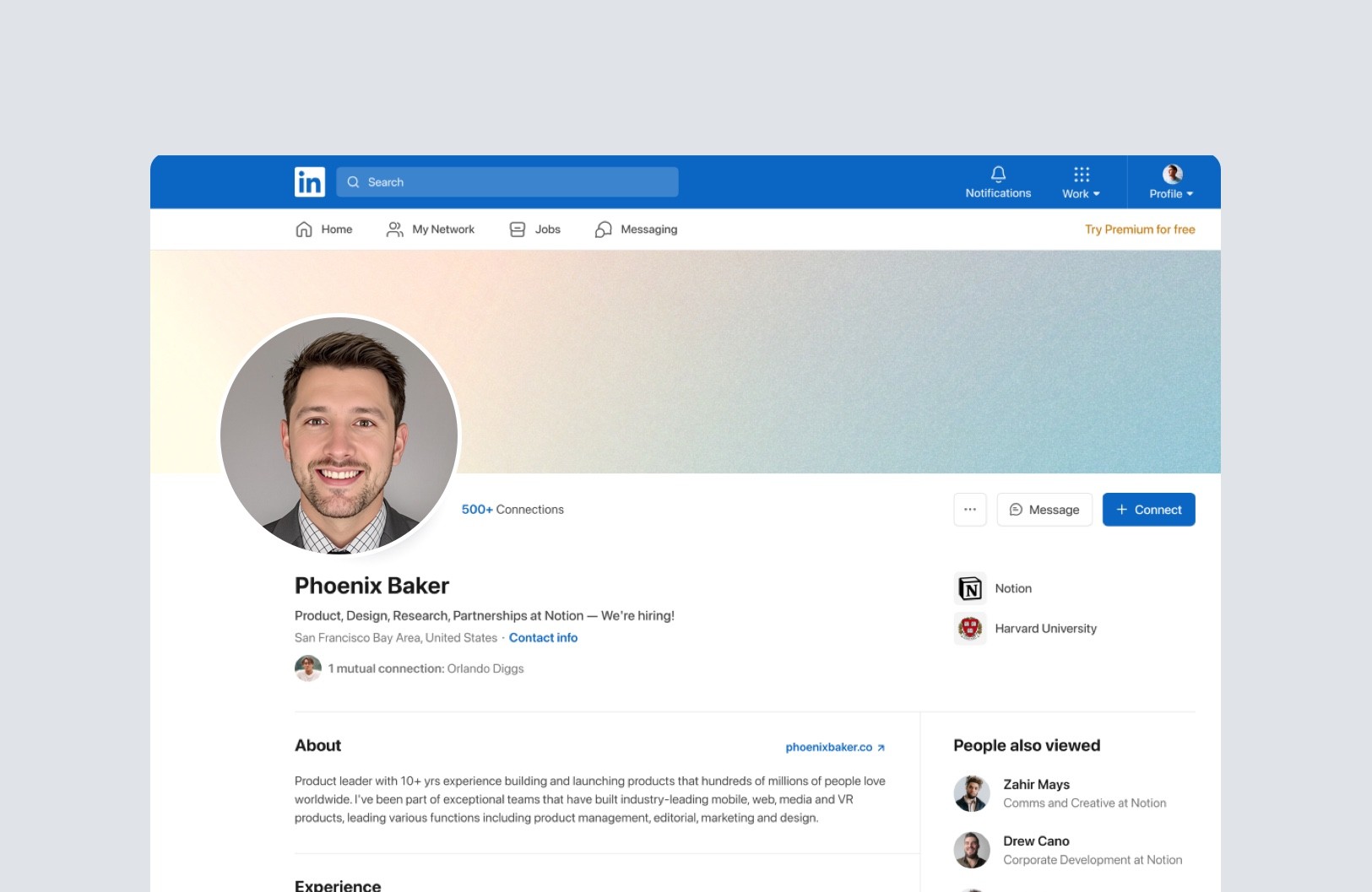
Task: View 500+ Connections link
Action: click(x=512, y=510)
